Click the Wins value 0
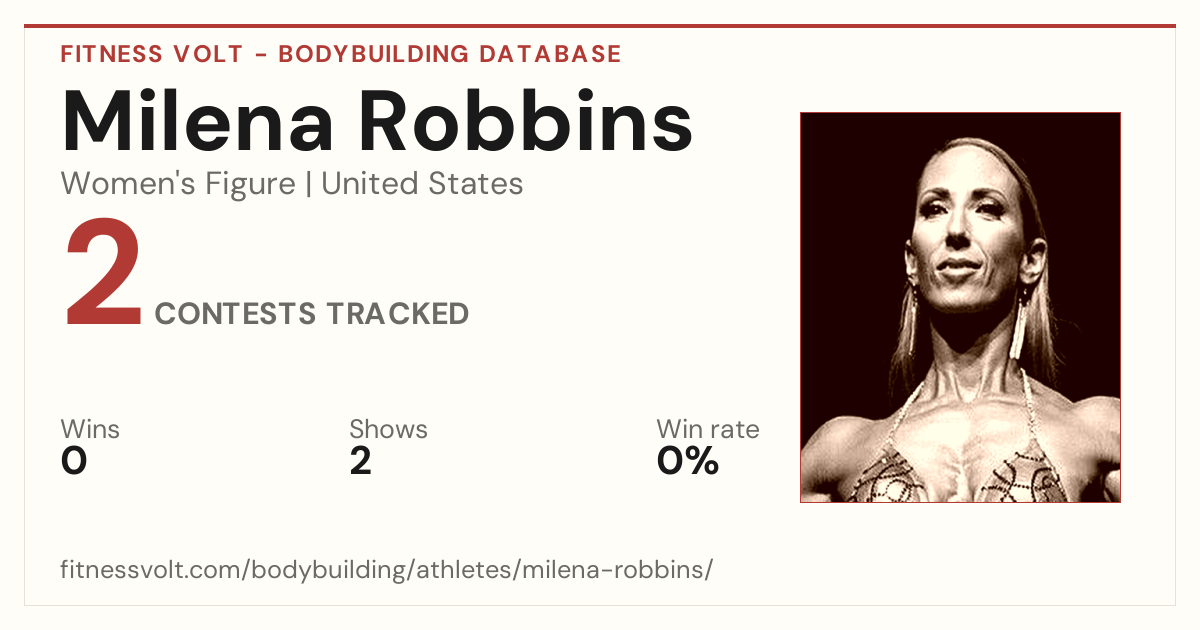 [x=74, y=461]
